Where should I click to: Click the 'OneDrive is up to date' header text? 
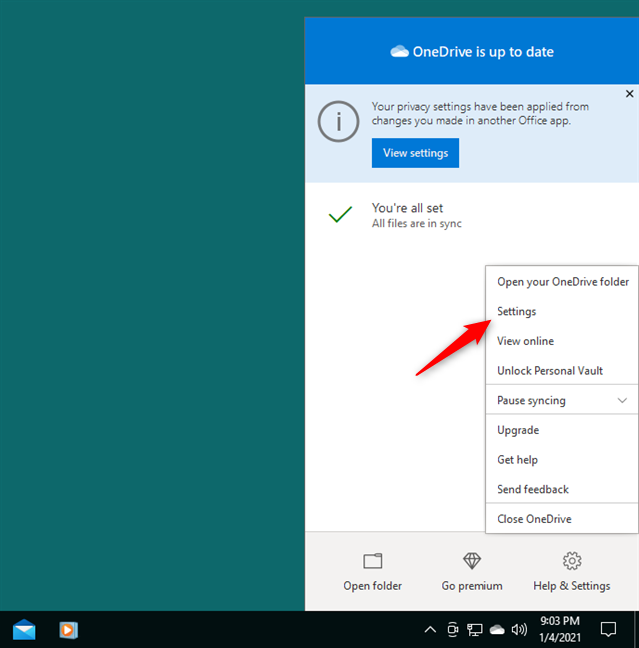pyautogui.click(x=483, y=52)
